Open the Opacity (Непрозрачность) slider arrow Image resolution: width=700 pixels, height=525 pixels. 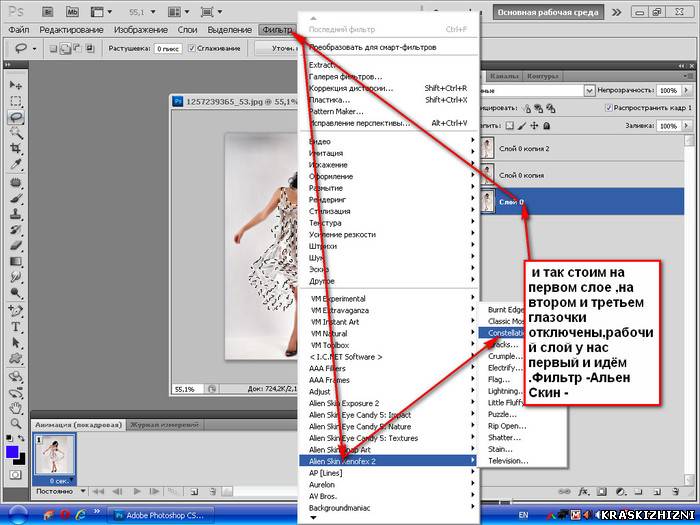click(x=686, y=90)
